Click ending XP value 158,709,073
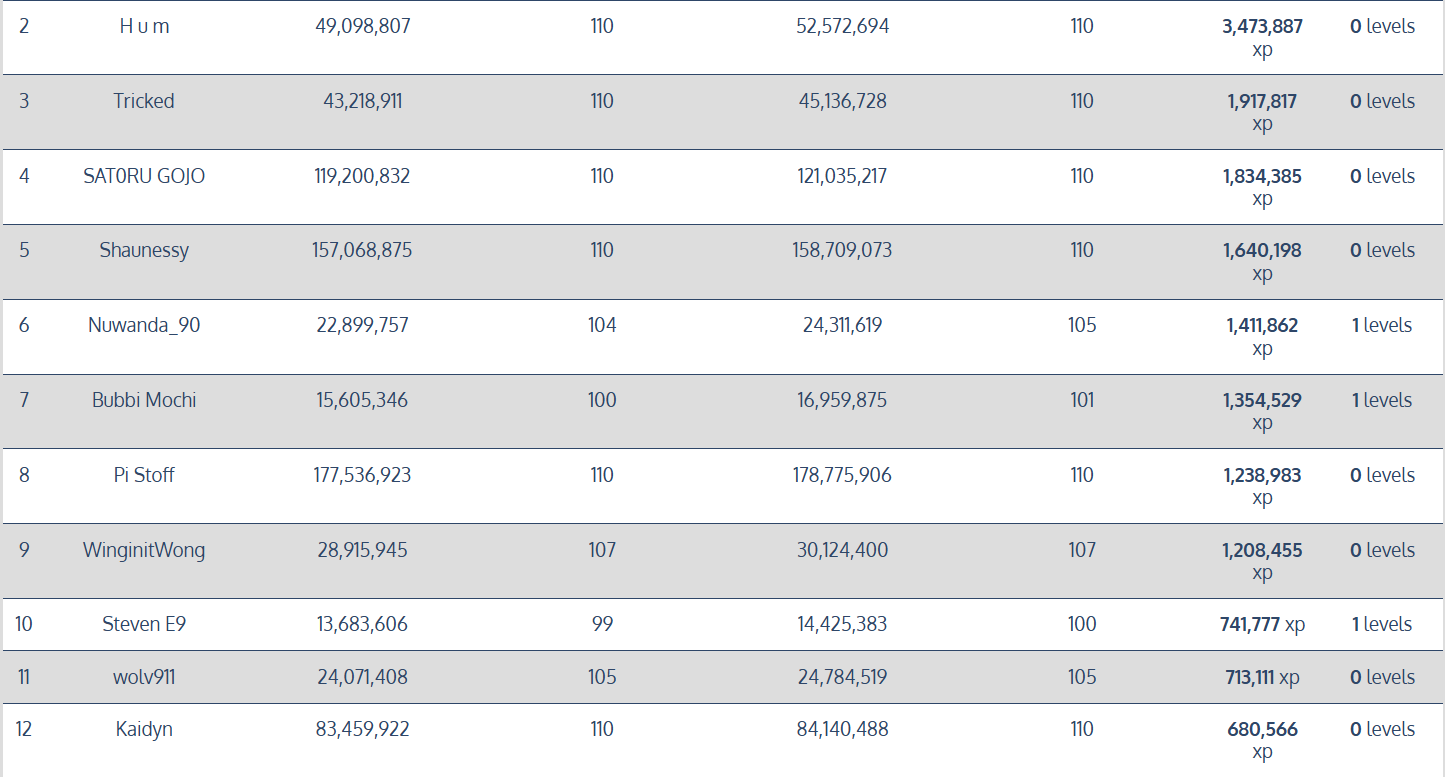Screen dimensions: 1445x777 coord(842,250)
